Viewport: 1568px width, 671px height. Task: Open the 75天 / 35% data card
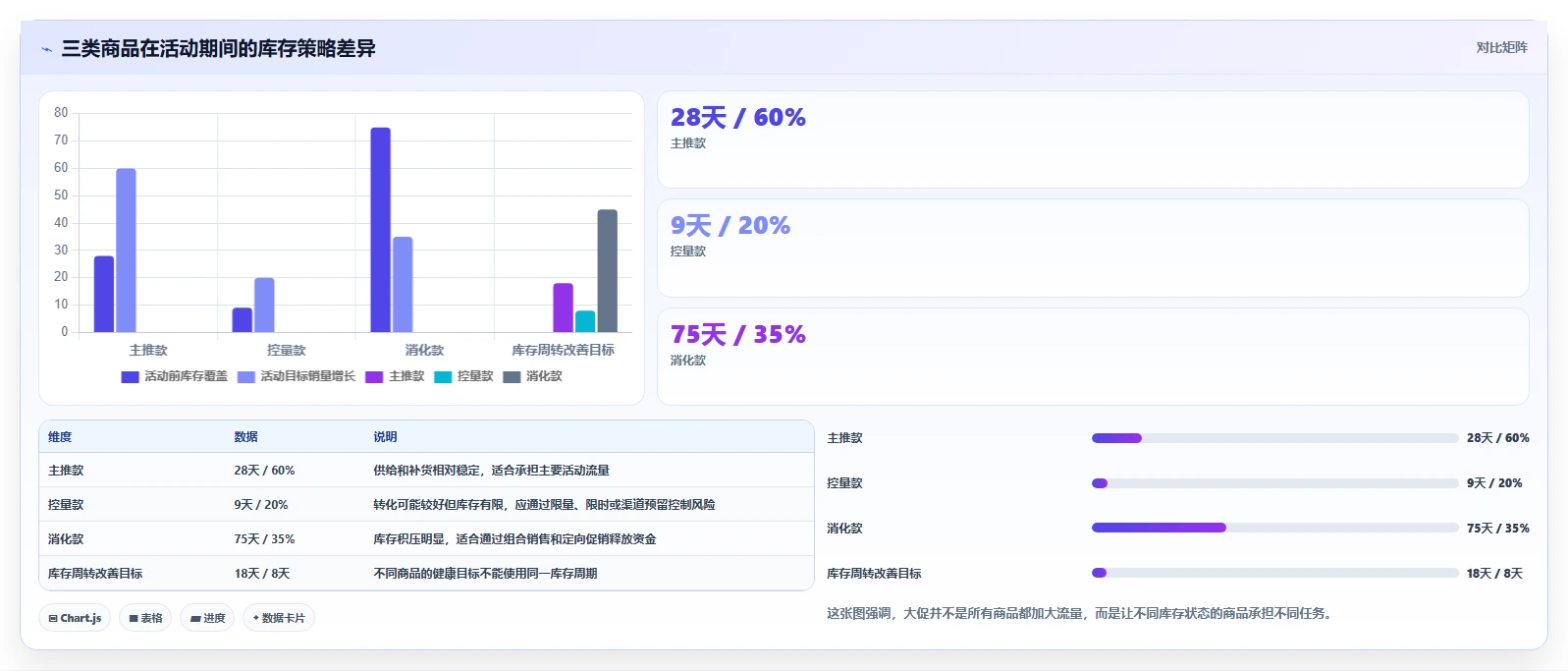point(1093,357)
